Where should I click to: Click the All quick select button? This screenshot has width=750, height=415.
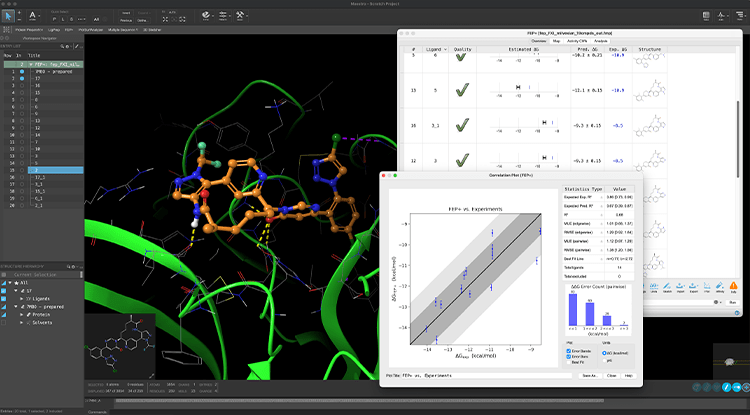tap(97, 20)
